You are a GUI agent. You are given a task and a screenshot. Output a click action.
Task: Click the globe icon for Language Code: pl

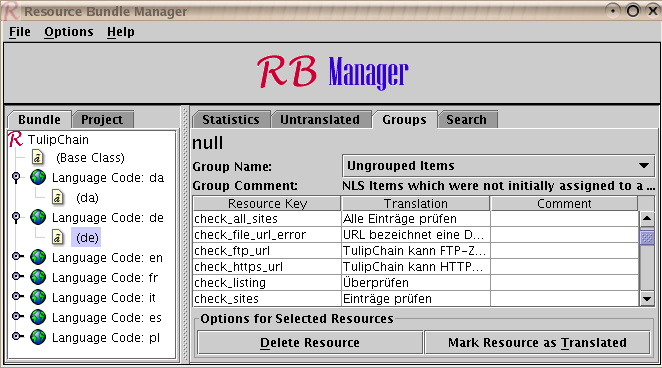click(x=38, y=337)
